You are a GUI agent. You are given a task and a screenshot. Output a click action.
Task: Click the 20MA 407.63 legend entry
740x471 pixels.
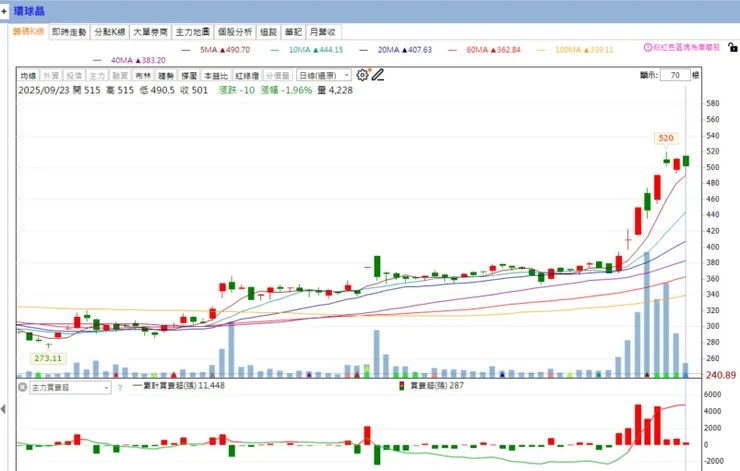[396, 50]
